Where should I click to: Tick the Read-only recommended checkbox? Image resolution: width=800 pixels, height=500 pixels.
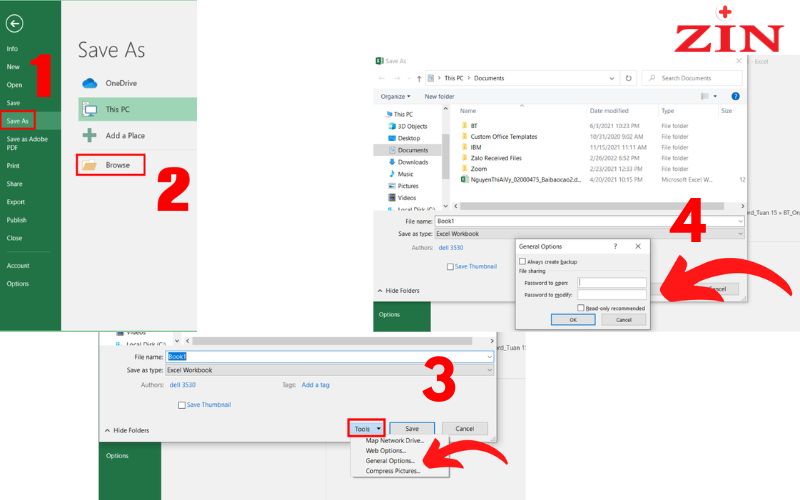[581, 308]
